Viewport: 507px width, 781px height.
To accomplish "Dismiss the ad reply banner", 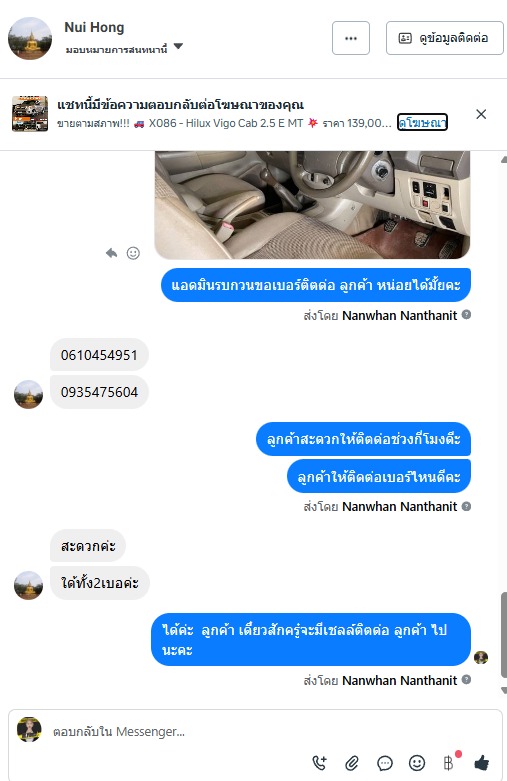I will pos(481,114).
